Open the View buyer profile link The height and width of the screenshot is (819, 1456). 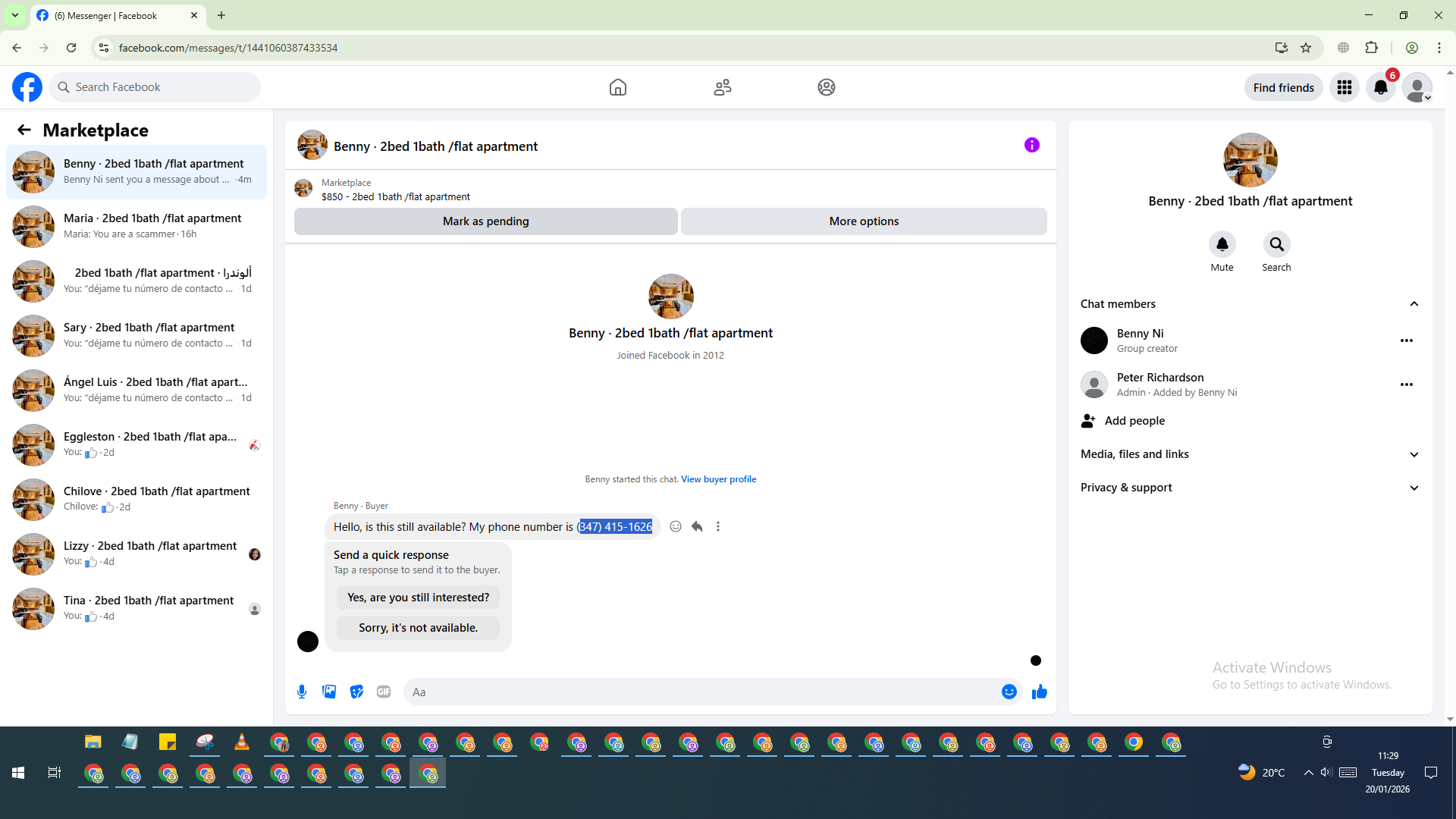tap(719, 479)
